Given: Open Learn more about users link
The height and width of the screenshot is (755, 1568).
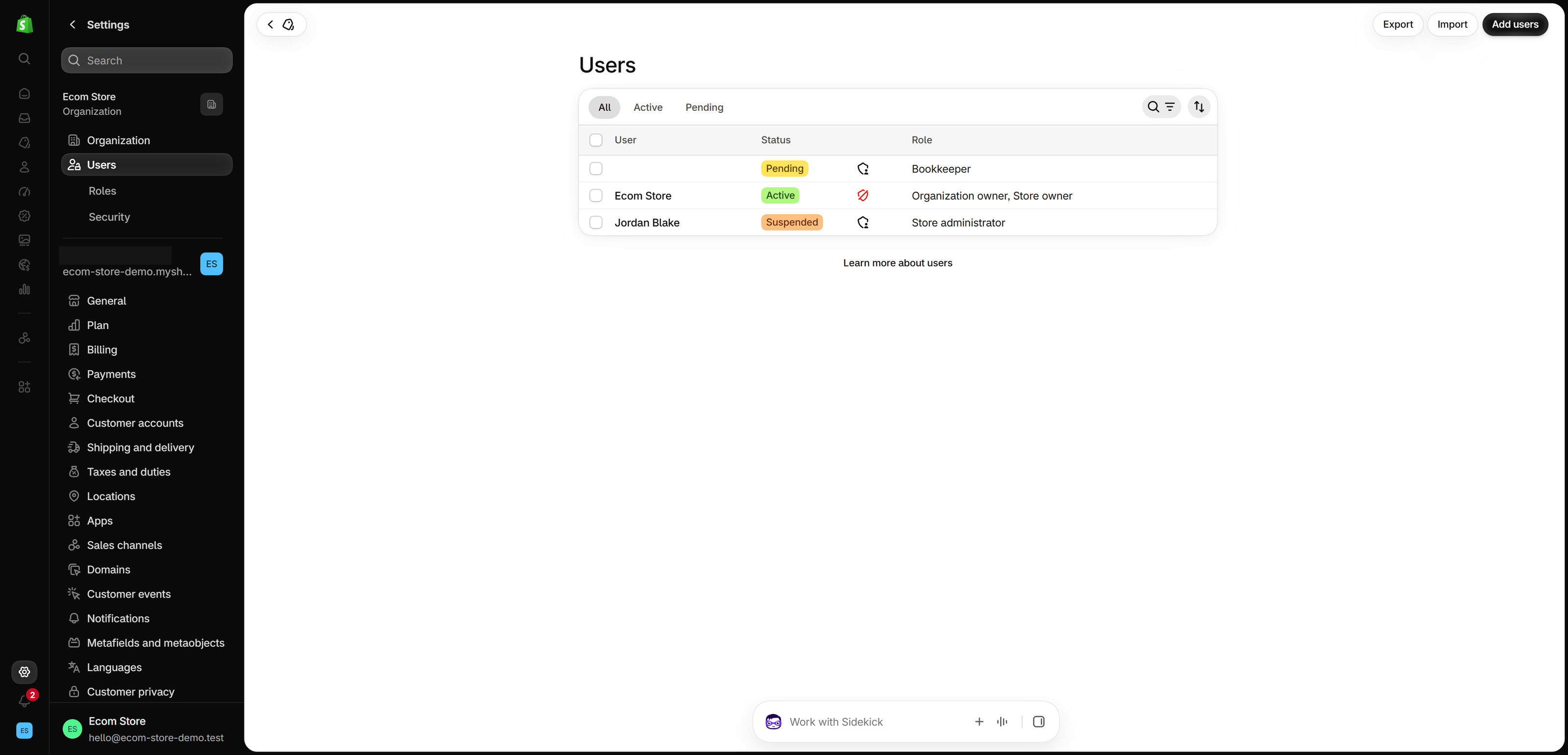Looking at the screenshot, I should pyautogui.click(x=897, y=263).
